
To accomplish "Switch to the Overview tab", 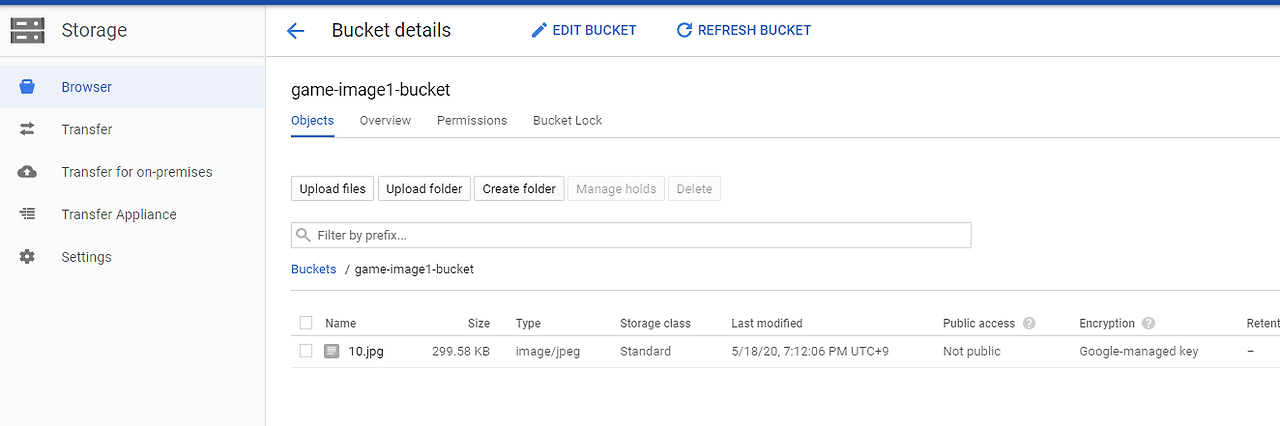I will [x=385, y=120].
